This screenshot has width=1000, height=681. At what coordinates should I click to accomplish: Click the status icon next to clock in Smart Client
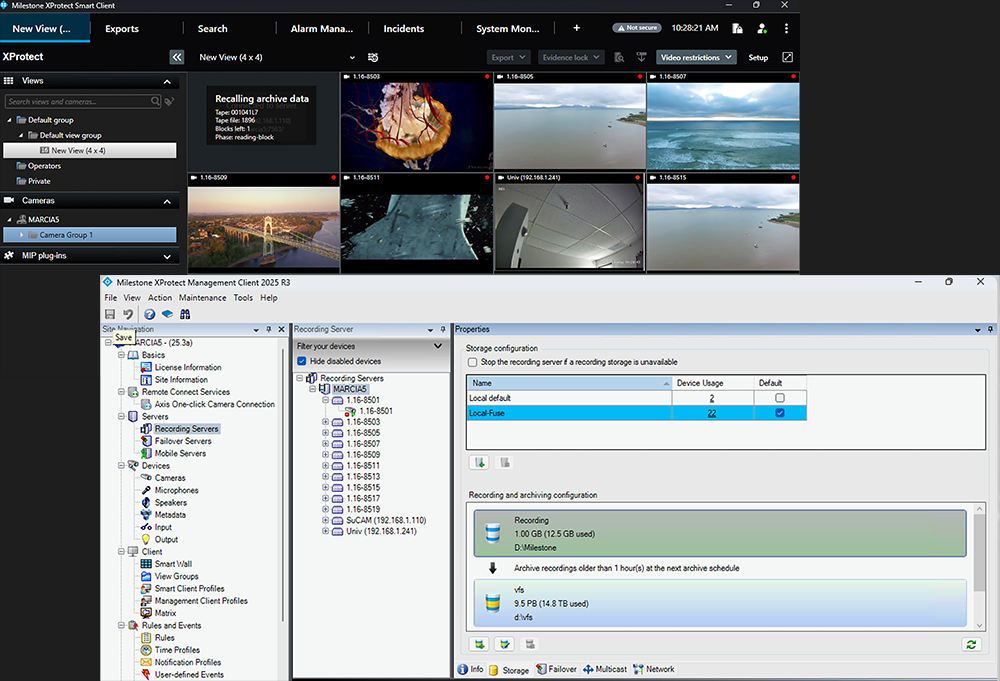click(x=737, y=29)
